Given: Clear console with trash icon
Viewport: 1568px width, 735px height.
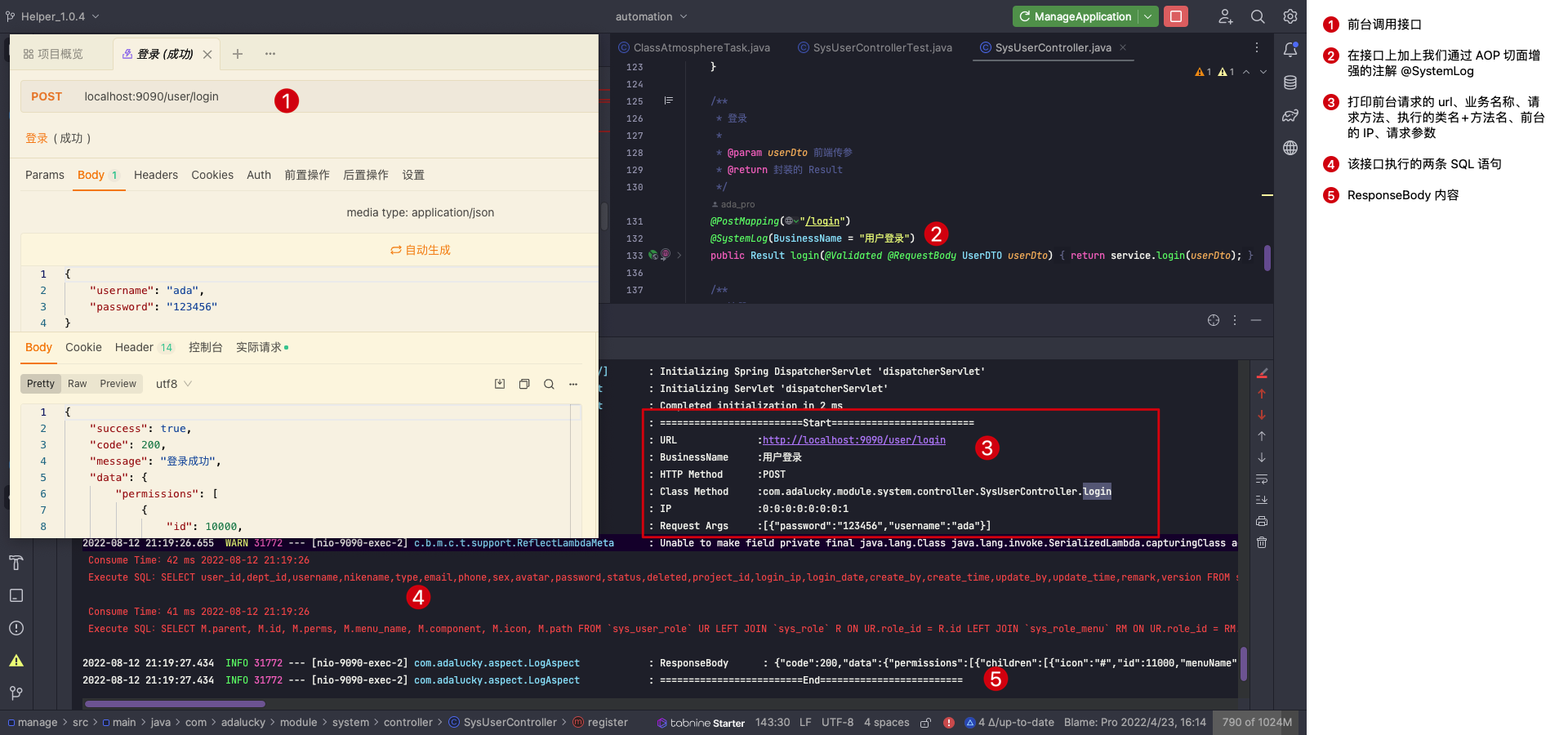Looking at the screenshot, I should (x=1262, y=542).
